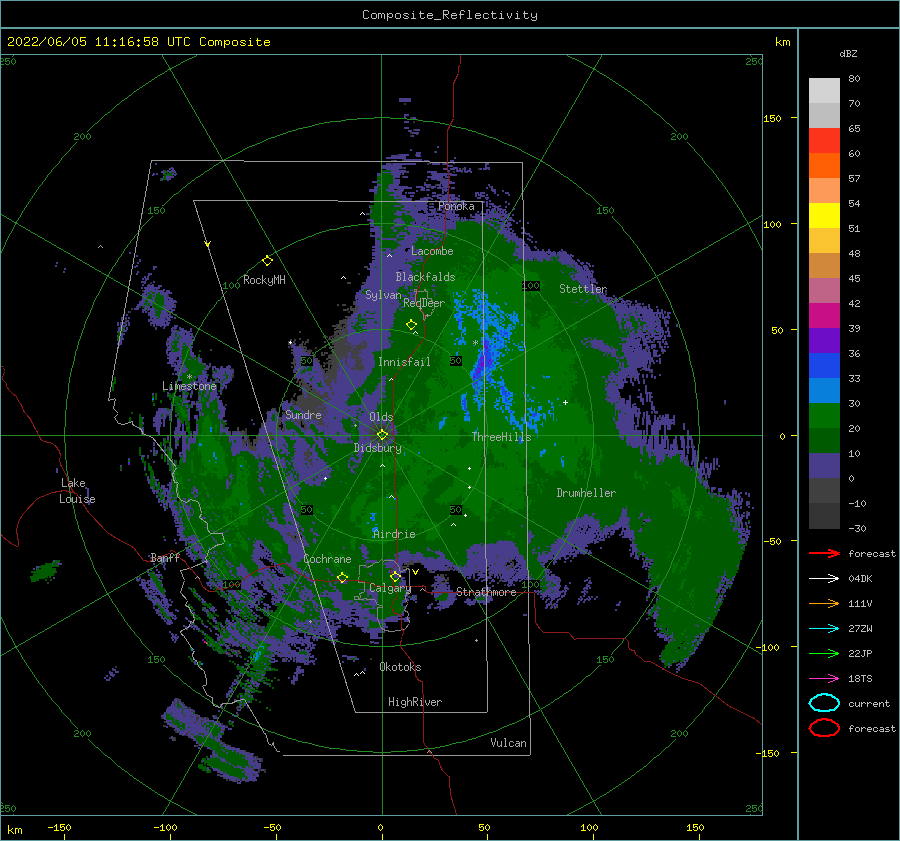Click the Lake Louise label
Viewport: 900px width, 841px height.
tap(77, 491)
